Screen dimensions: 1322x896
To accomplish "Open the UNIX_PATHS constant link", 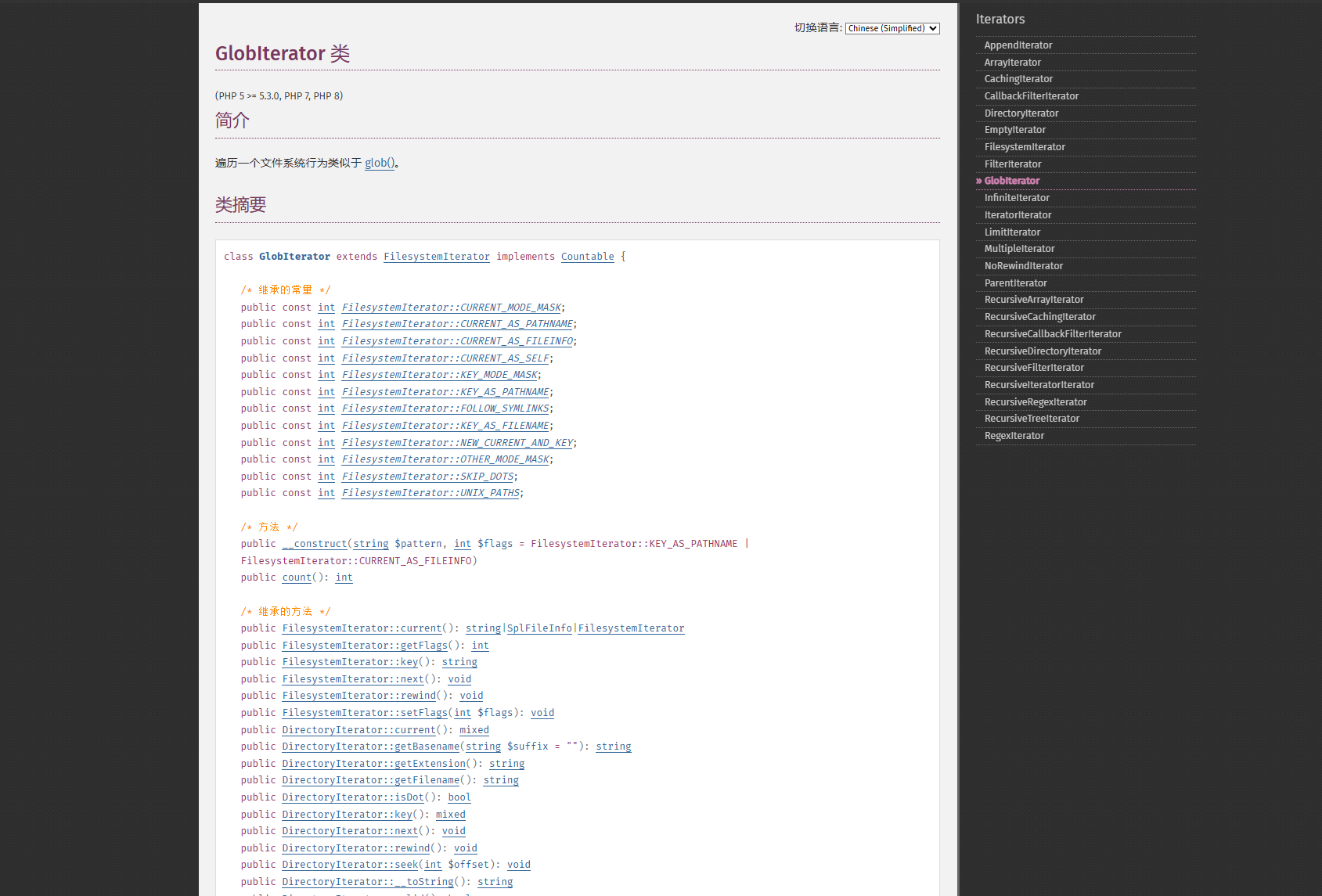I will (430, 493).
